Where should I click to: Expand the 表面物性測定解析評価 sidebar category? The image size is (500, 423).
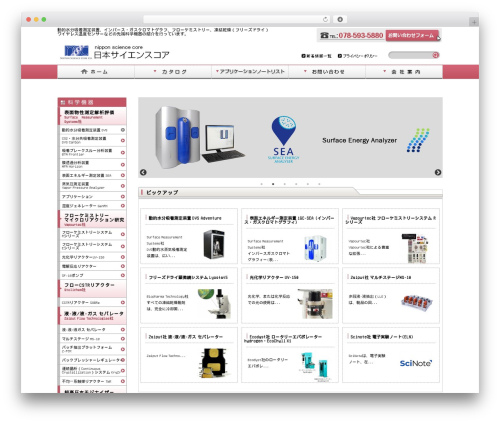click(x=92, y=116)
